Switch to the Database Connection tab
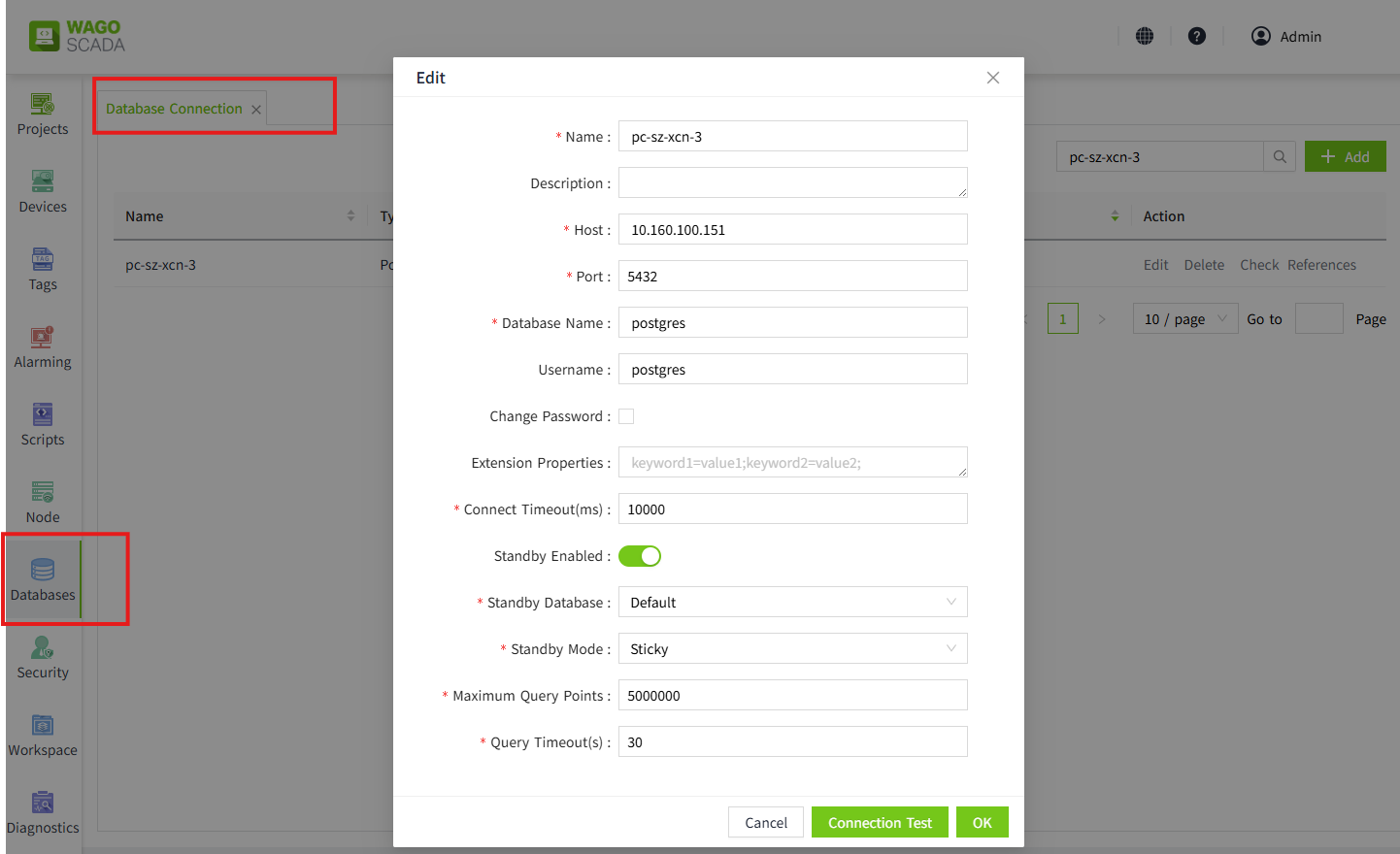 tap(174, 109)
